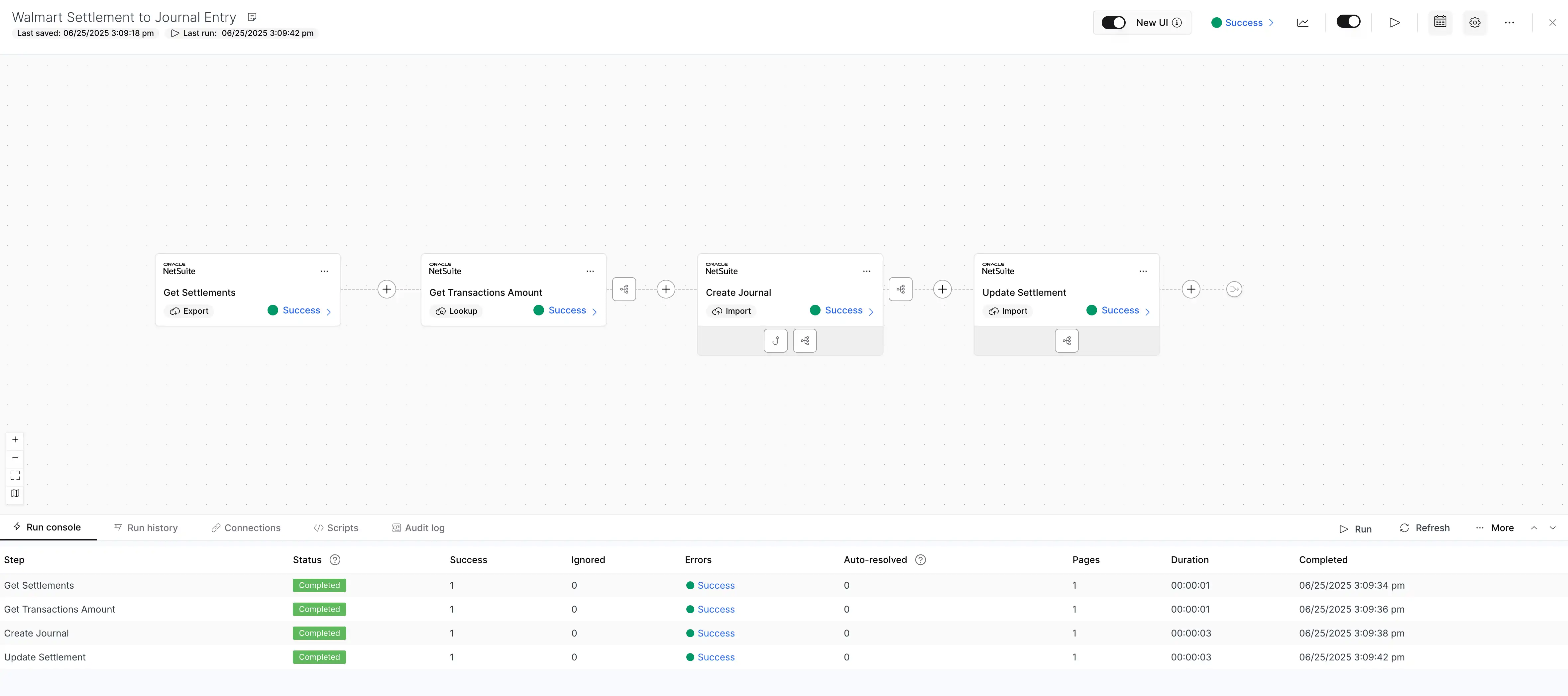
Task: Click the flow end branching node icon
Action: point(1234,289)
